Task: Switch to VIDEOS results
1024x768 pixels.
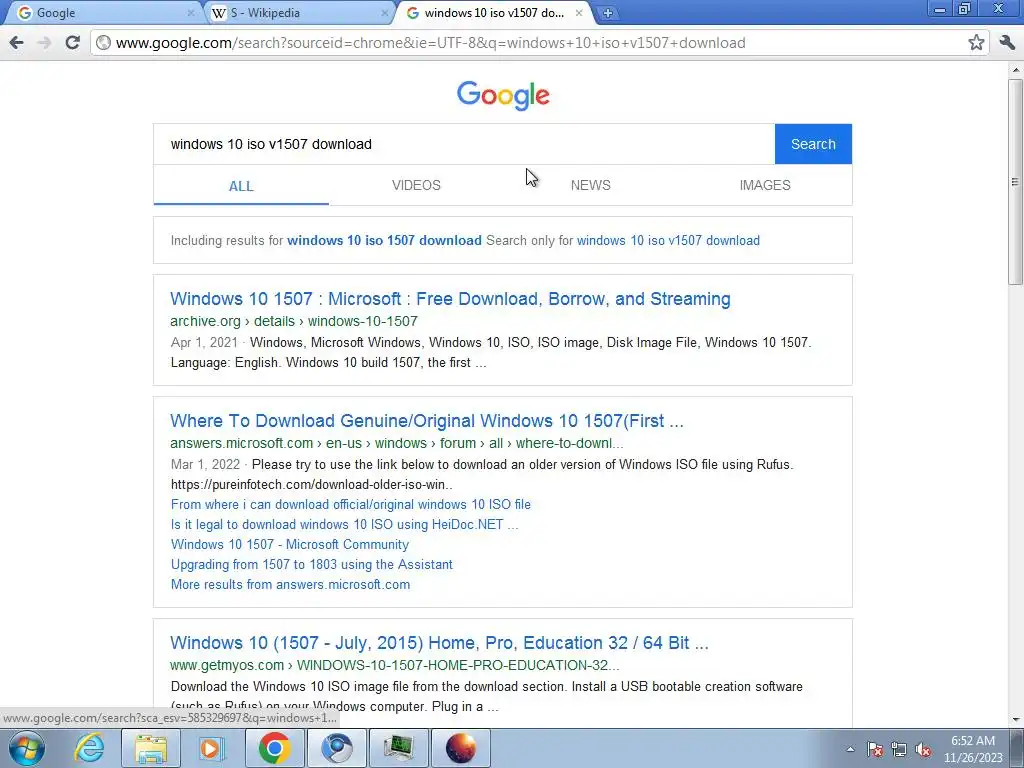Action: coord(416,185)
